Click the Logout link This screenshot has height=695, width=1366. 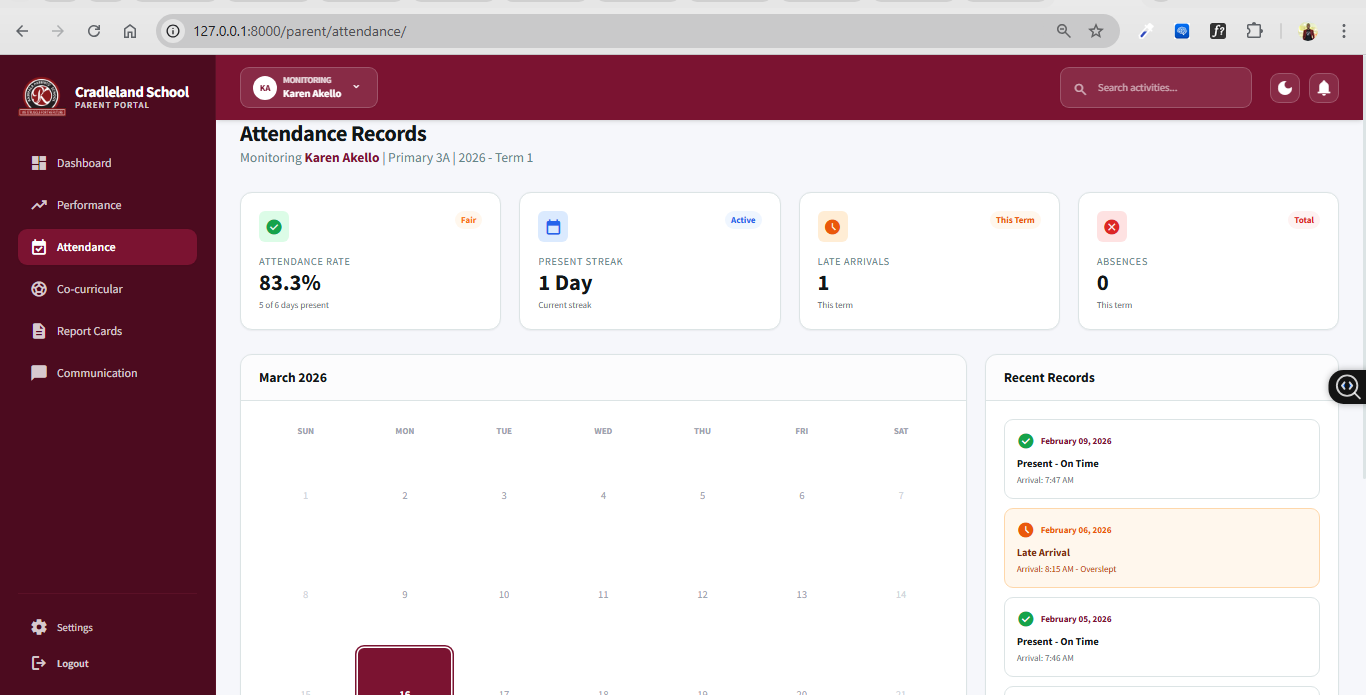coord(72,663)
